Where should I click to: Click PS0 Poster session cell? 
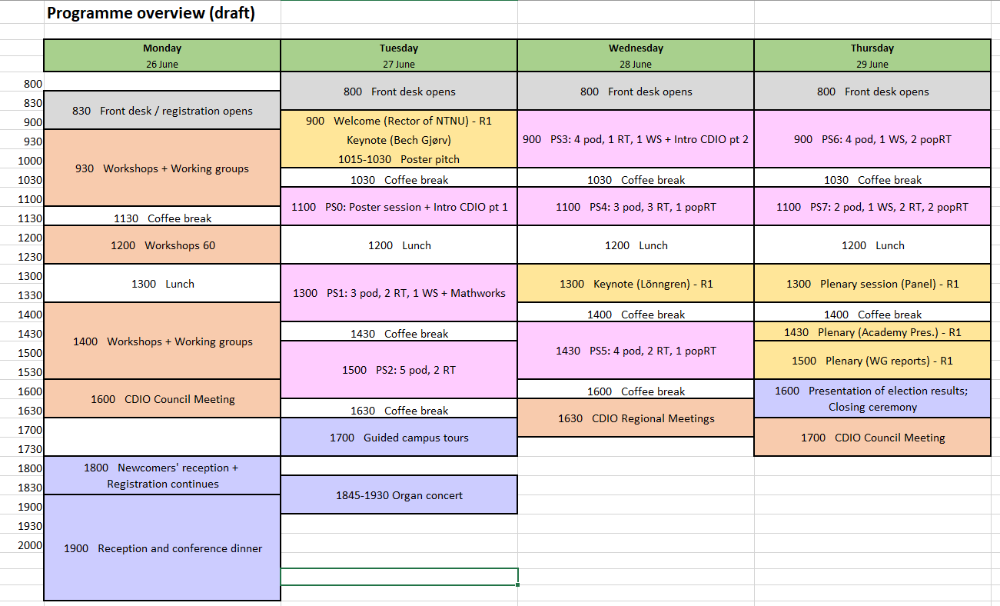tap(398, 207)
